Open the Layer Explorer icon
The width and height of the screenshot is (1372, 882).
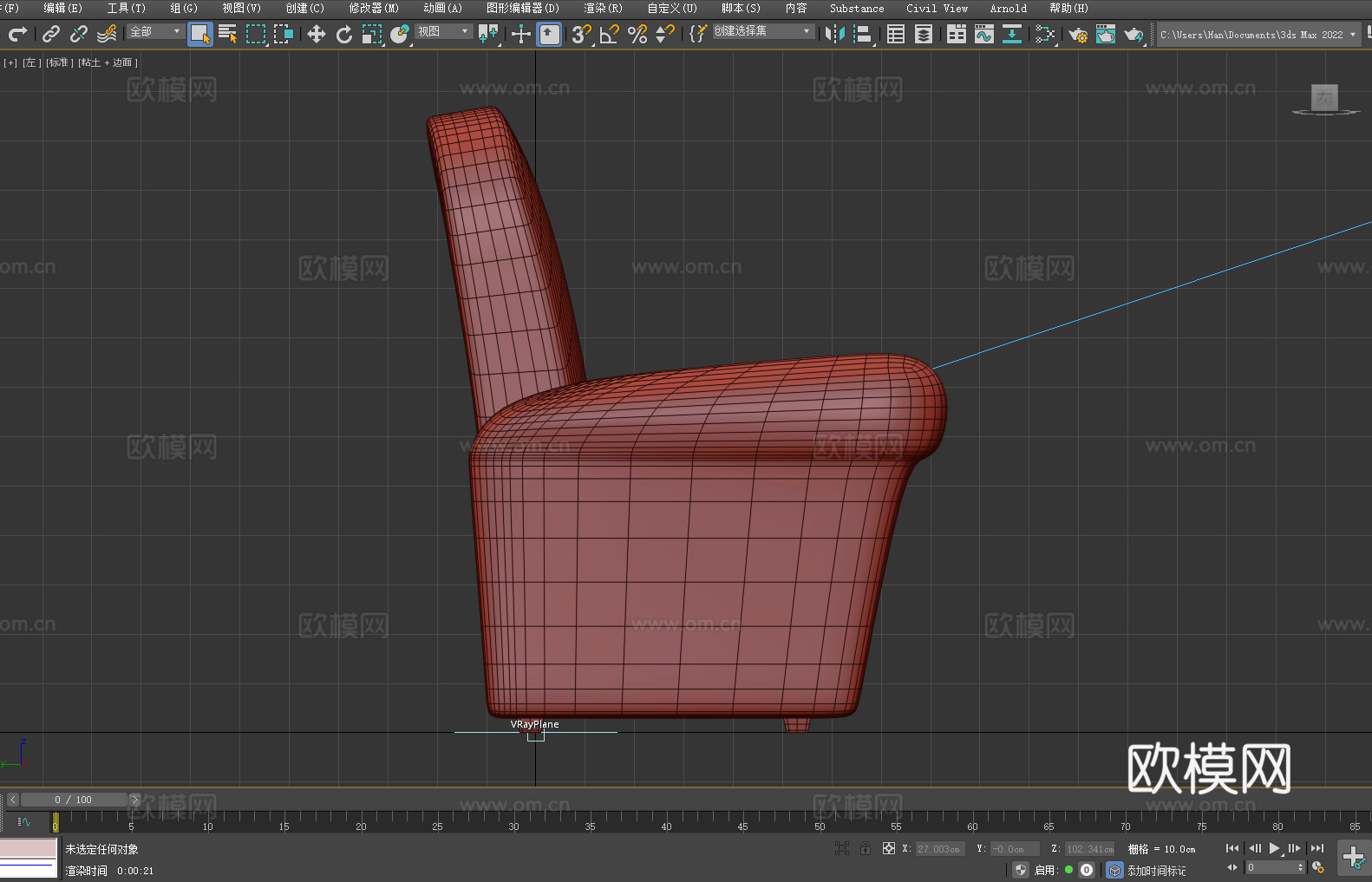tap(924, 34)
